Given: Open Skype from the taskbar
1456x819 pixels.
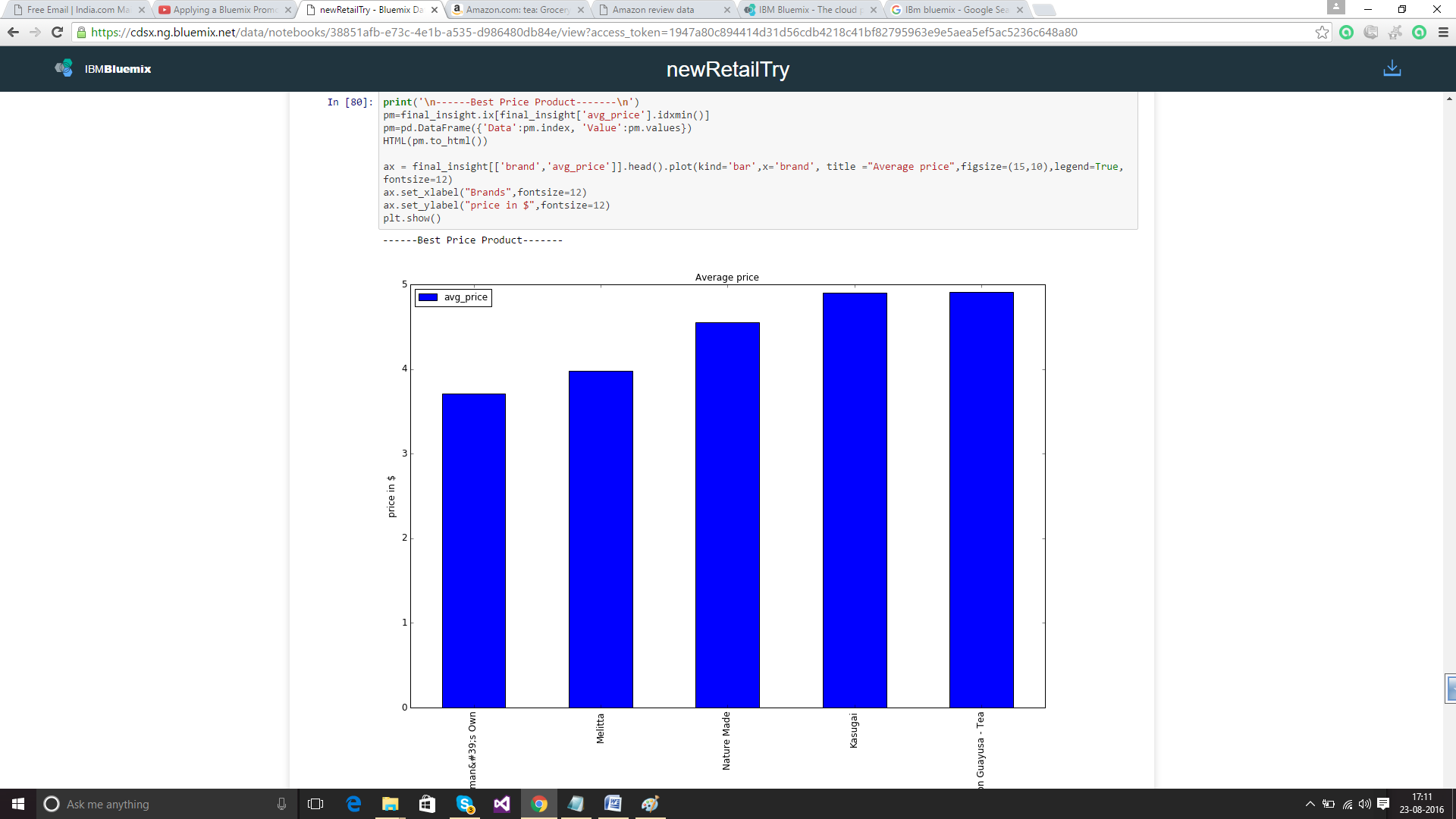Looking at the screenshot, I should point(465,804).
